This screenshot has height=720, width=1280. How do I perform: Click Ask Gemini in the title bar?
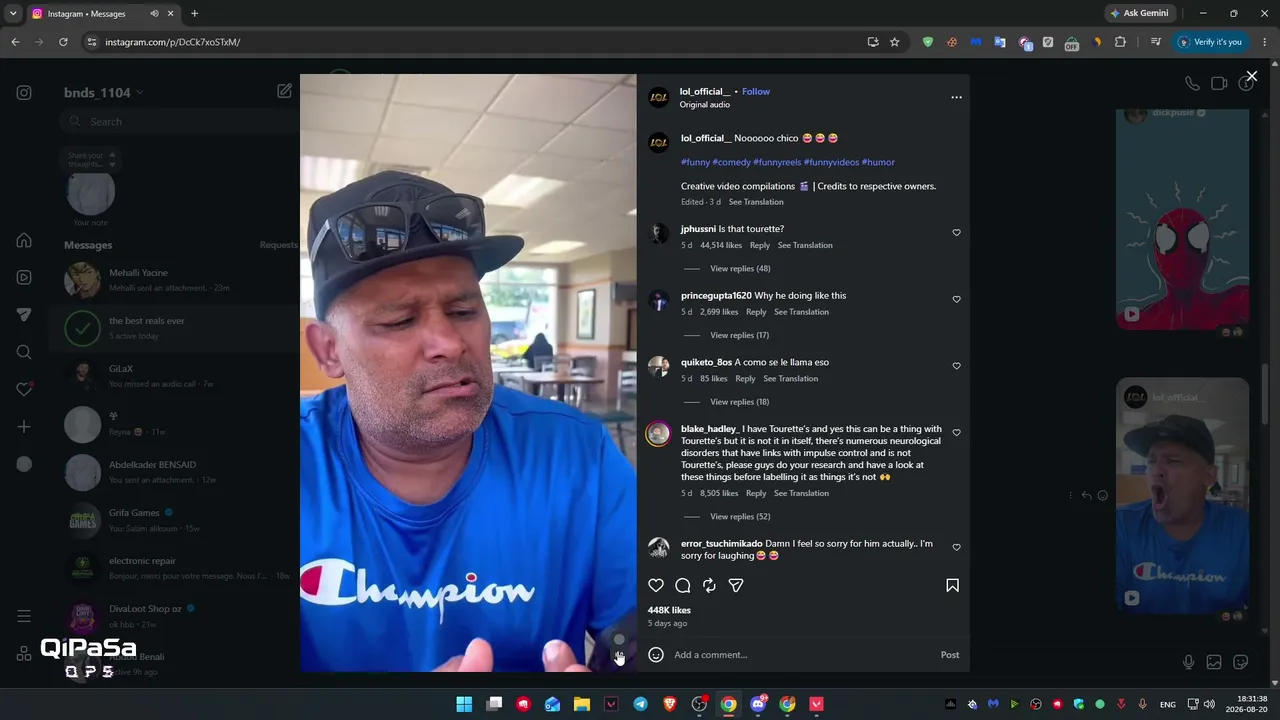(1139, 14)
